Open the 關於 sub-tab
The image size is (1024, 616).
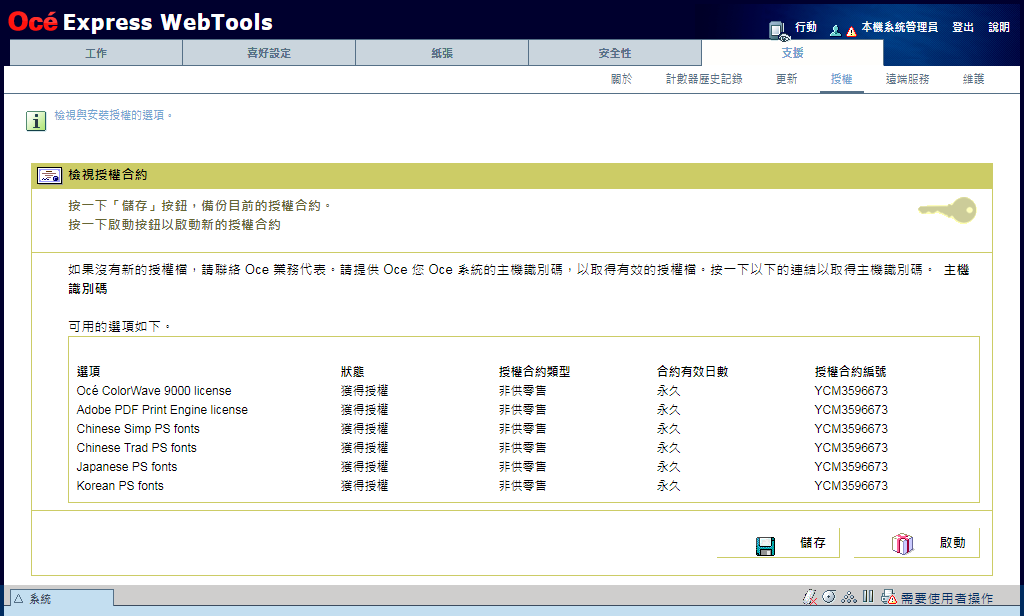[x=622, y=79]
